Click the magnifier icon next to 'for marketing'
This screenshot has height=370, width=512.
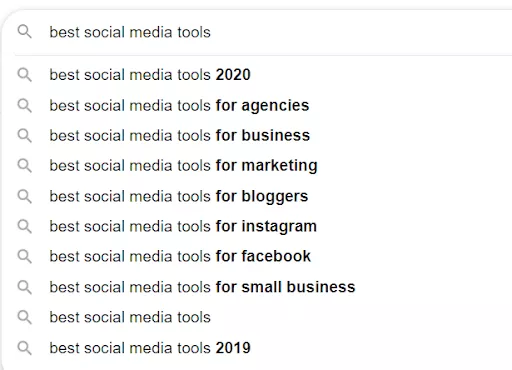pyautogui.click(x=25, y=166)
